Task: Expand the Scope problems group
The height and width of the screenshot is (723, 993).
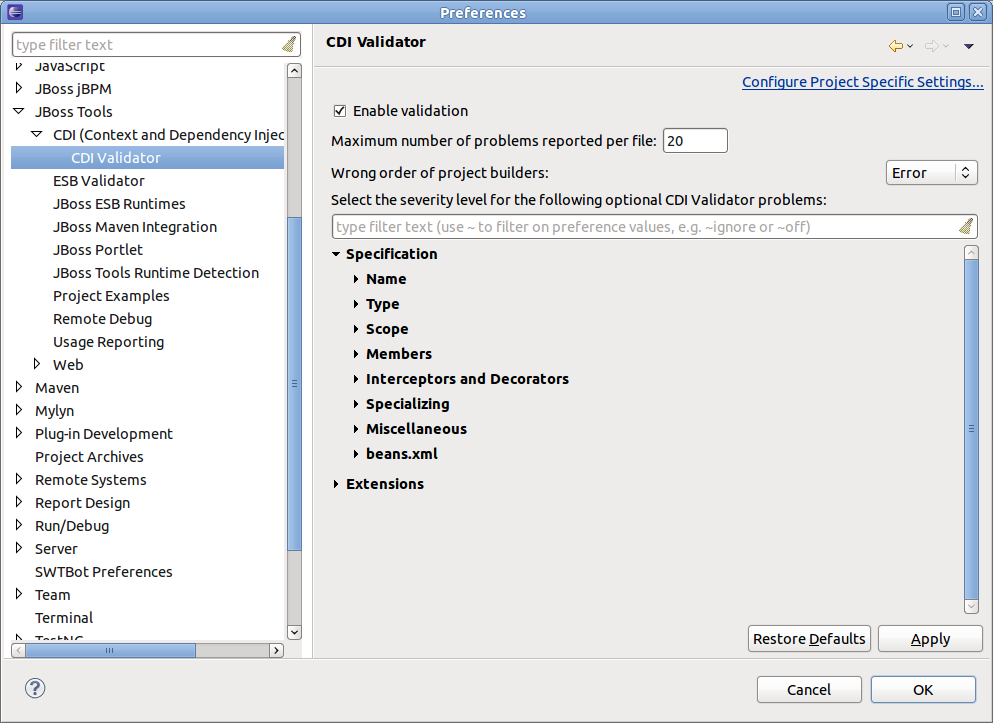Action: tap(356, 329)
